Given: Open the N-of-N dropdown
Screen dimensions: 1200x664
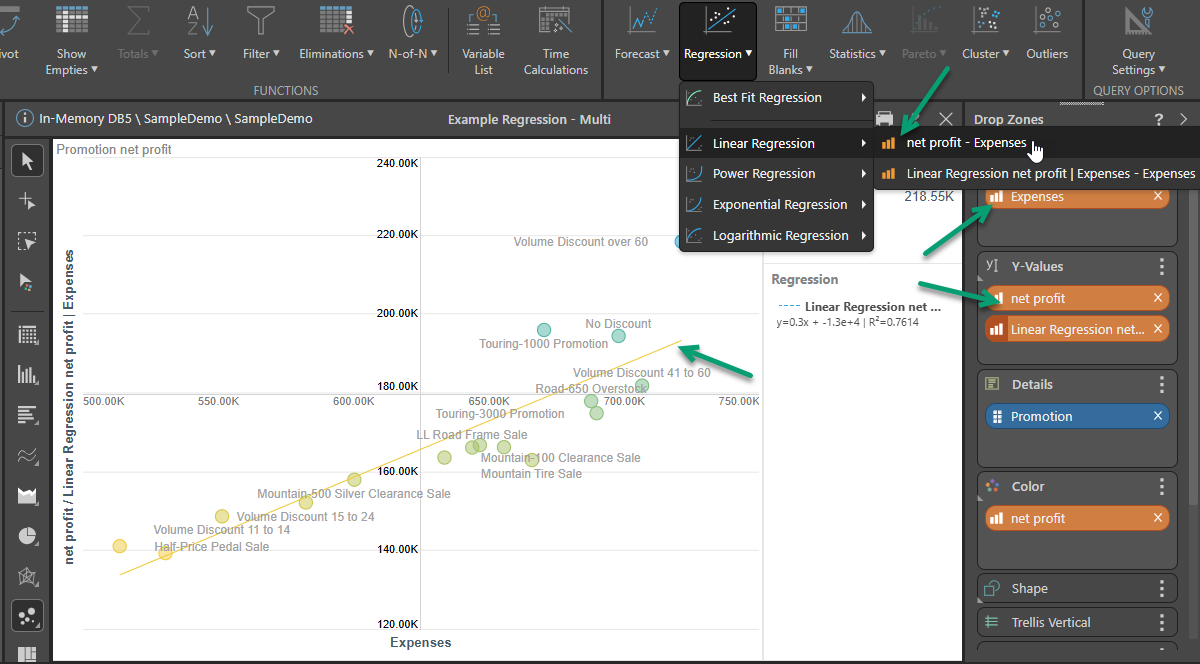Looking at the screenshot, I should (413, 34).
